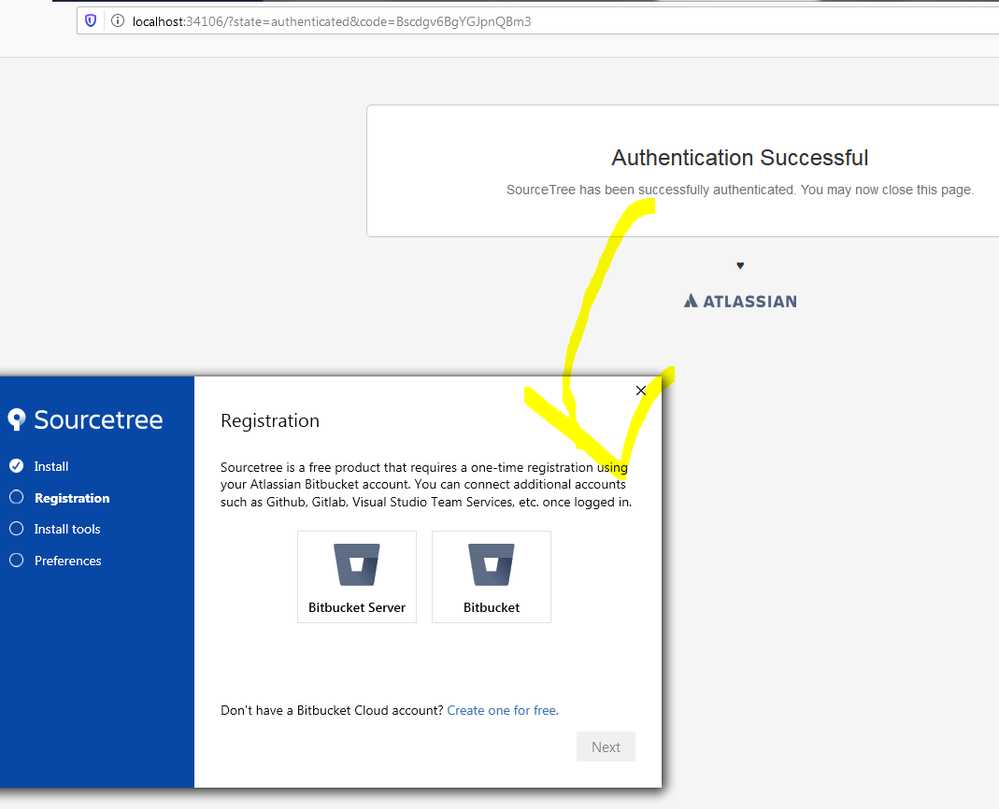Select the Bitbucket cloud option
Screen dimensions: 999x809
tap(491, 576)
